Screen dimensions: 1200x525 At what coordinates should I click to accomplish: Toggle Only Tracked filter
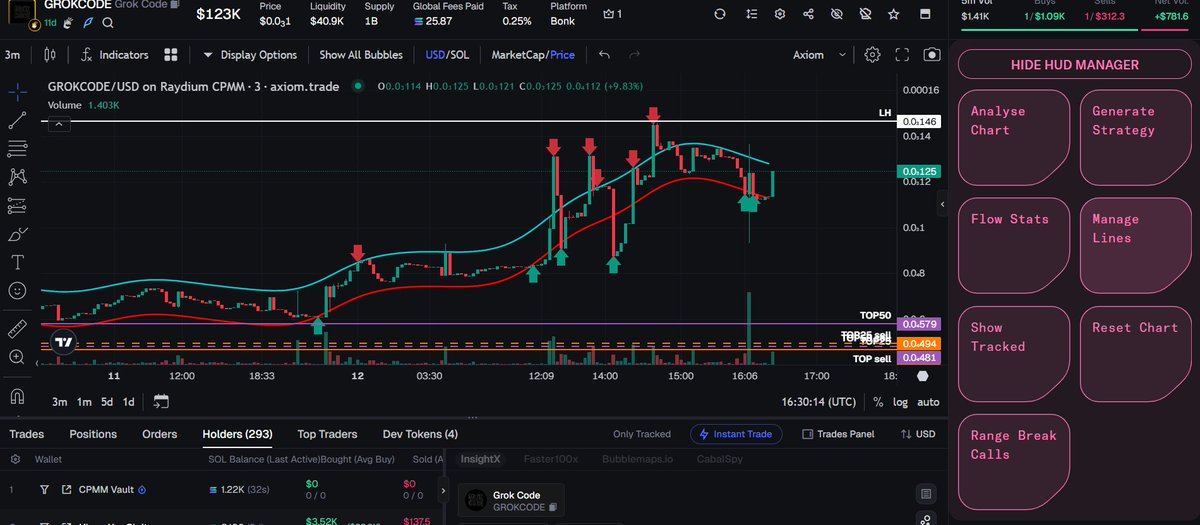(x=641, y=434)
